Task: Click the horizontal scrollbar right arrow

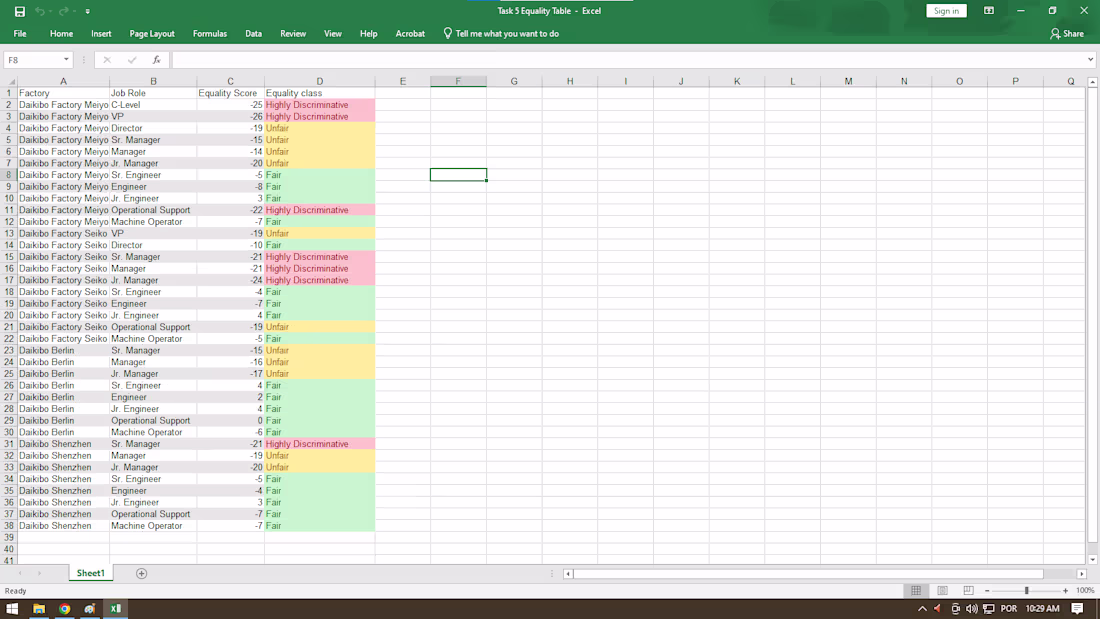Action: coord(1081,573)
